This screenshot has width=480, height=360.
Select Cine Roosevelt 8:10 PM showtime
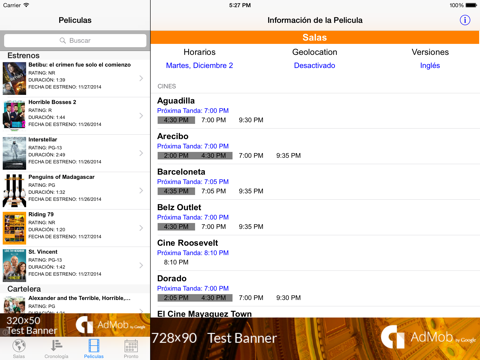click(176, 262)
